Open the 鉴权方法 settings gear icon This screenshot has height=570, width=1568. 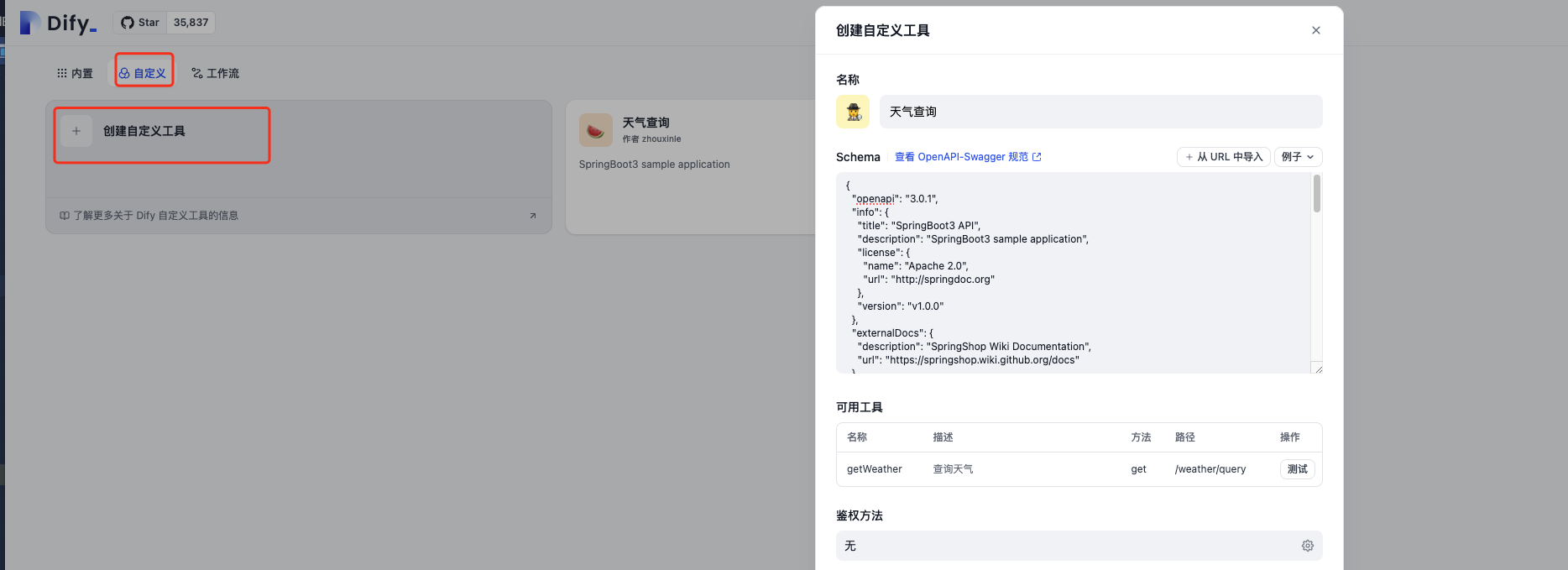point(1307,546)
